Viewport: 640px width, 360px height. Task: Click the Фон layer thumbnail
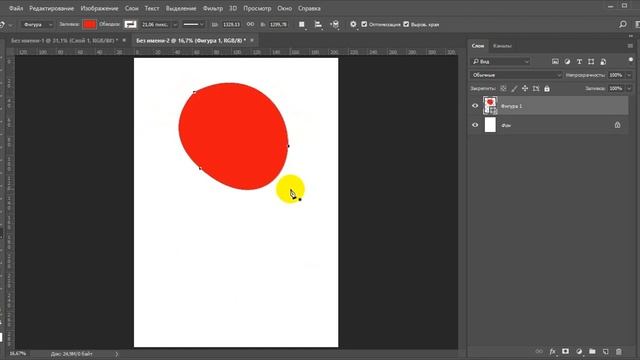490,124
